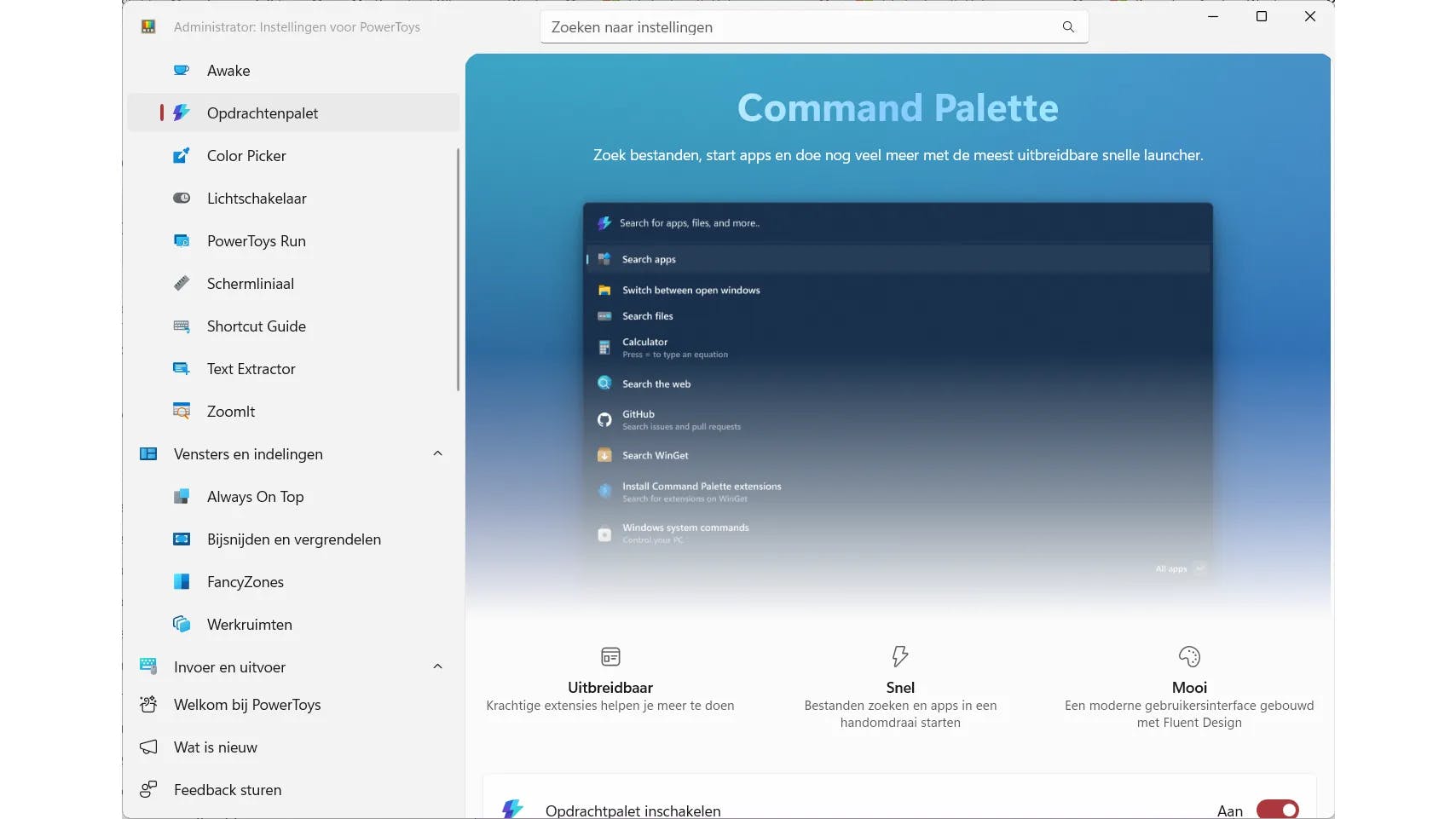Maximize the PowerToys settings window

pos(1262,17)
